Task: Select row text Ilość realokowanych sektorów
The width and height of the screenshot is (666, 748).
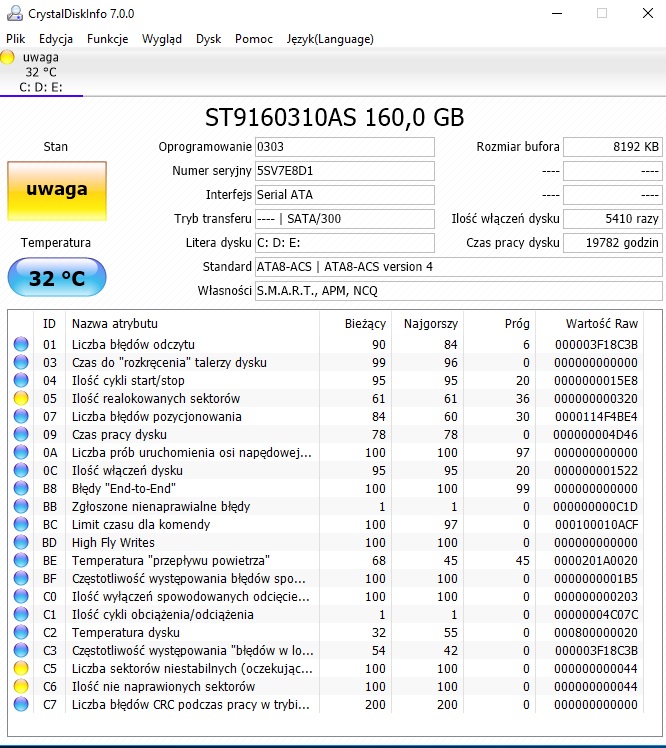Action: point(156,398)
